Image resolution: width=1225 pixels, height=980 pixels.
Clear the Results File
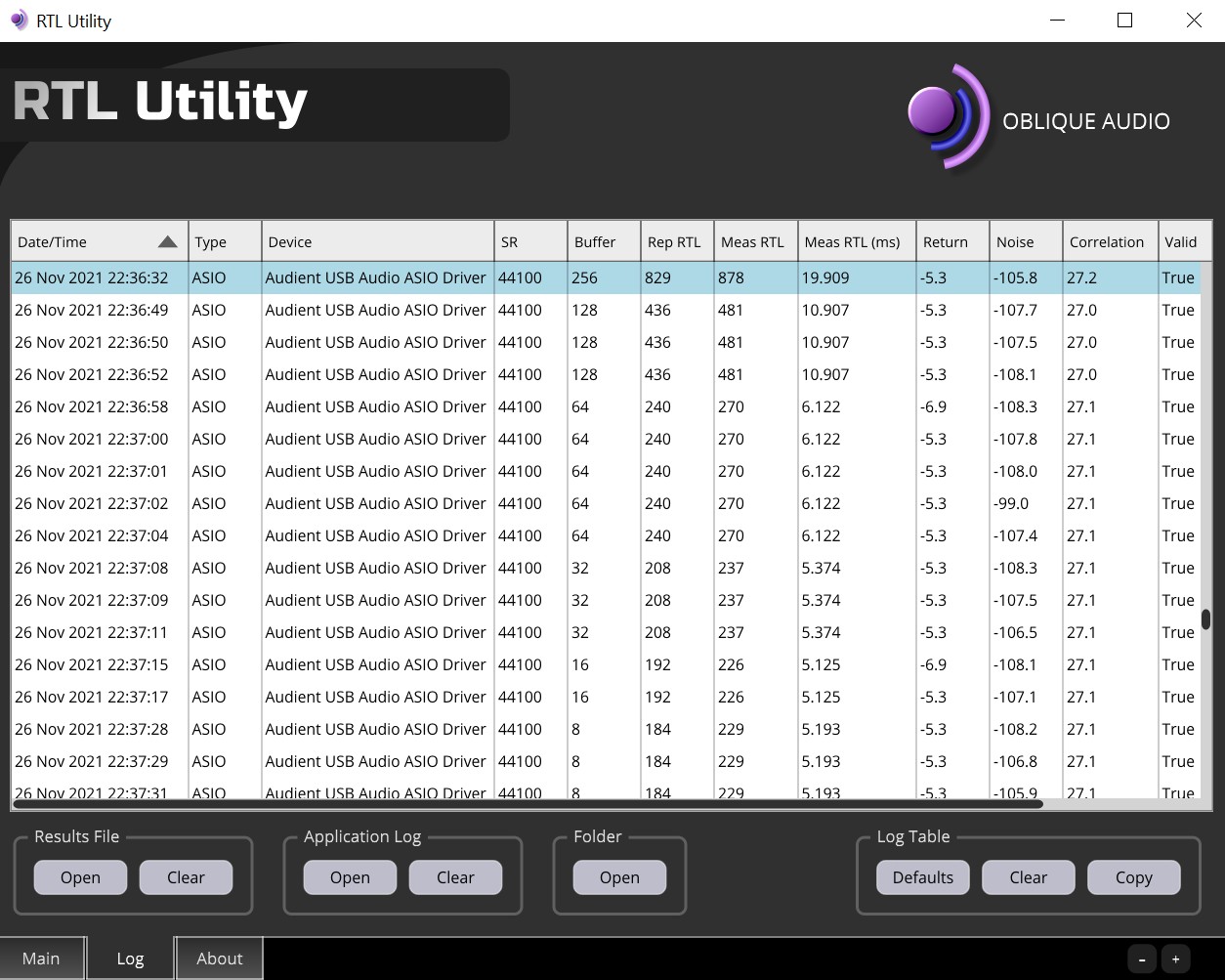186,877
